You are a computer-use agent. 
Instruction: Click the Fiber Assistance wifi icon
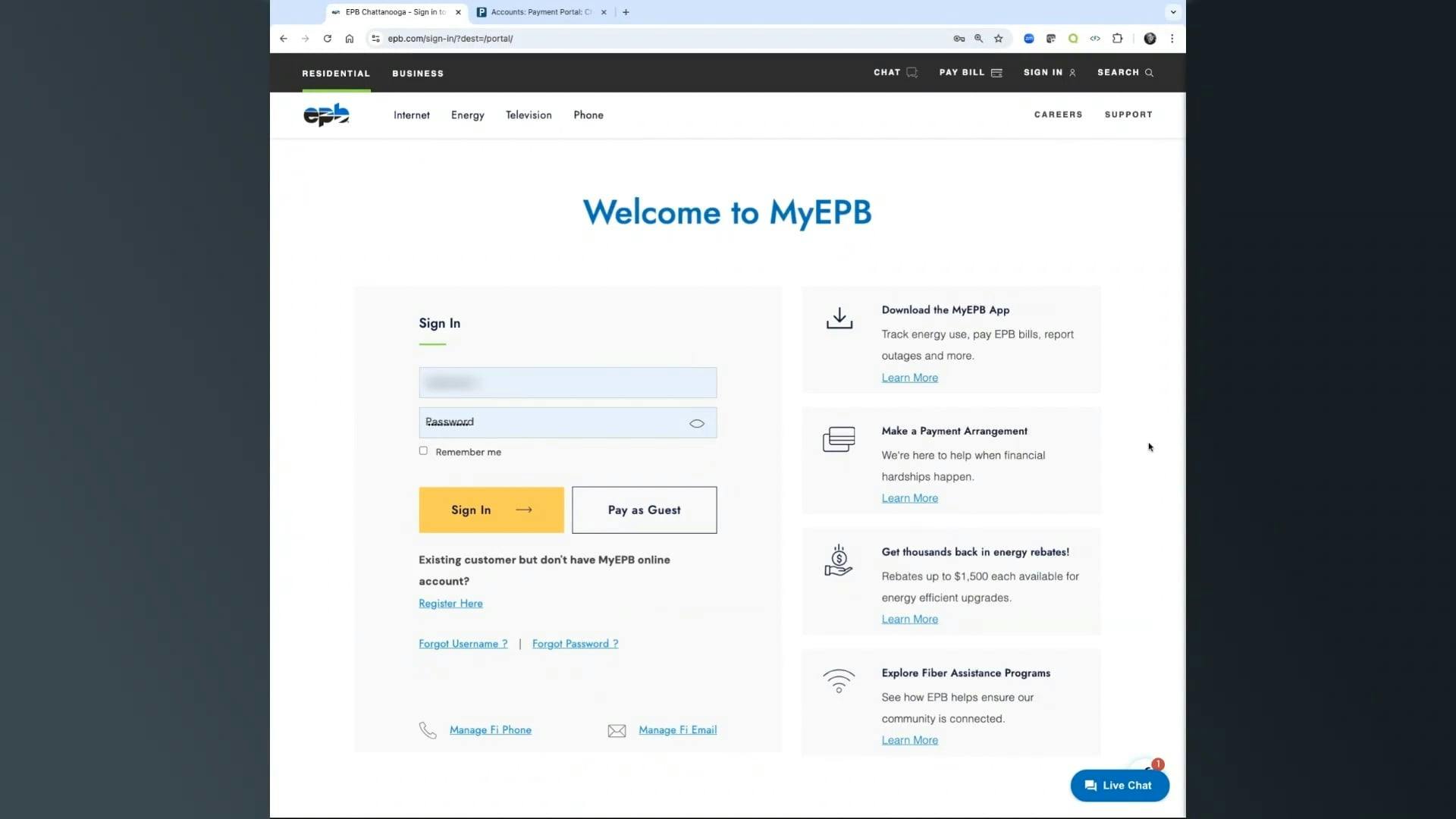pyautogui.click(x=838, y=680)
